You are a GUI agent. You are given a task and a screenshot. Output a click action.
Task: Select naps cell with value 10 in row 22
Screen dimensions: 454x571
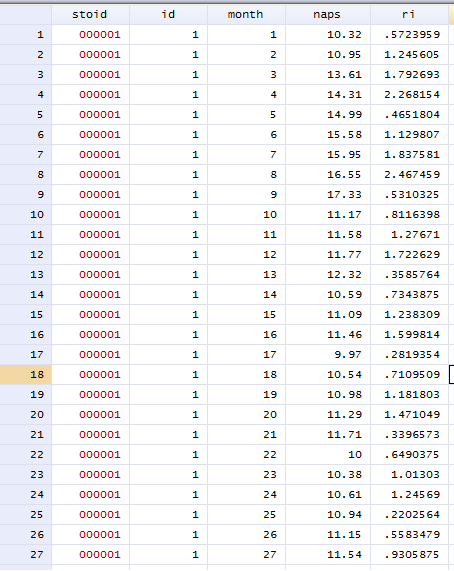coord(328,454)
